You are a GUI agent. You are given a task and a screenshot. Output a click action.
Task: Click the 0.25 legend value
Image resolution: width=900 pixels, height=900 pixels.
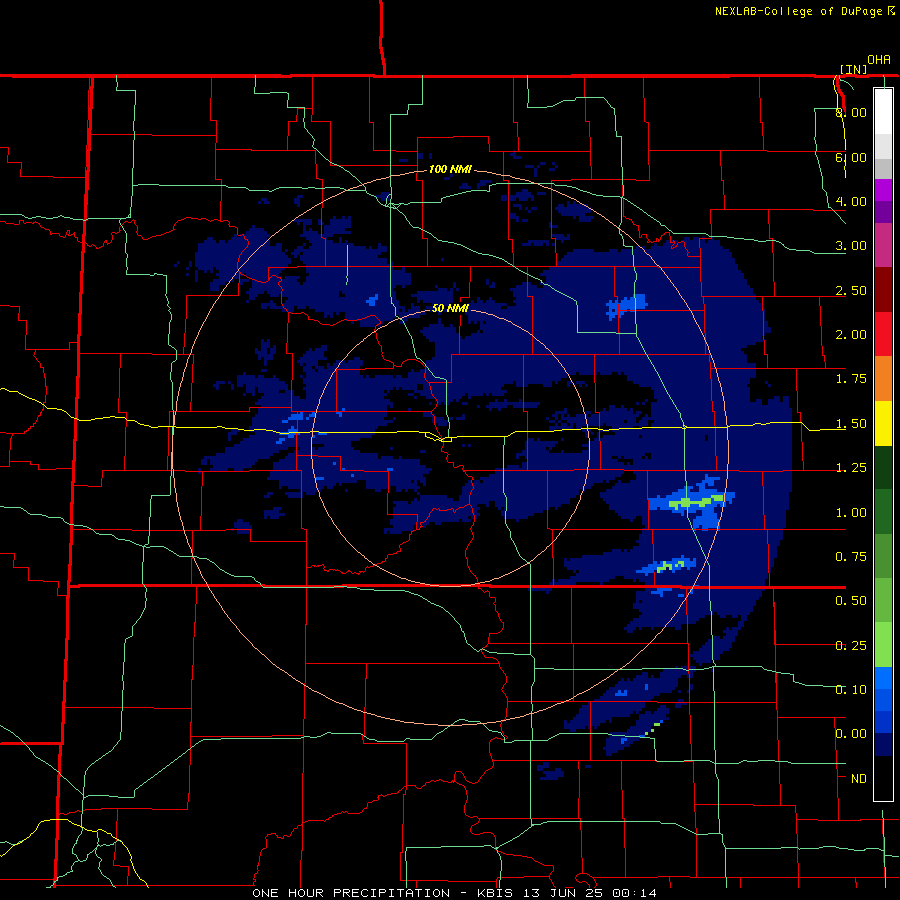pyautogui.click(x=851, y=646)
